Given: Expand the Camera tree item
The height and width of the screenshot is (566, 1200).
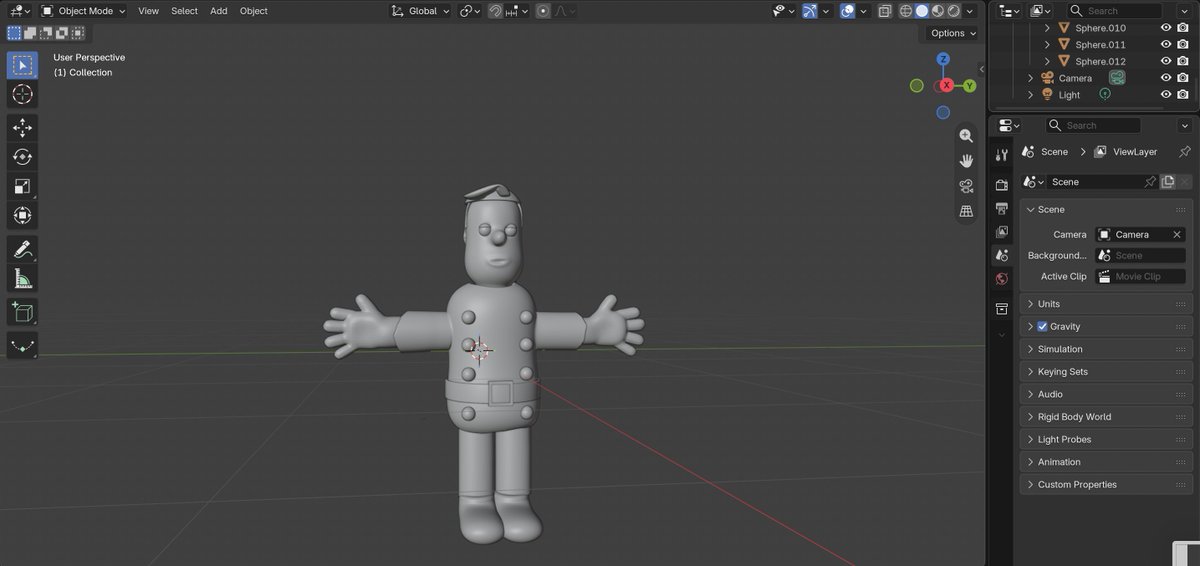Looking at the screenshot, I should [x=1031, y=78].
